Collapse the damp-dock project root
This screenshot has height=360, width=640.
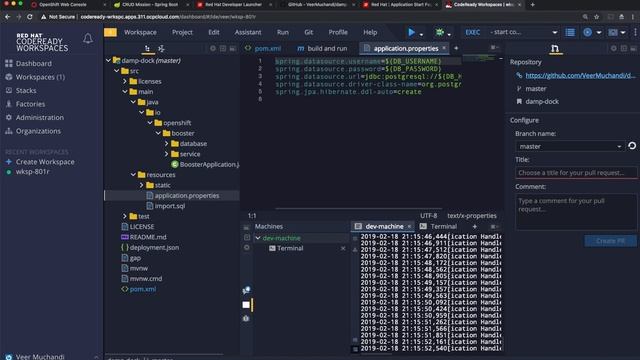(108, 60)
